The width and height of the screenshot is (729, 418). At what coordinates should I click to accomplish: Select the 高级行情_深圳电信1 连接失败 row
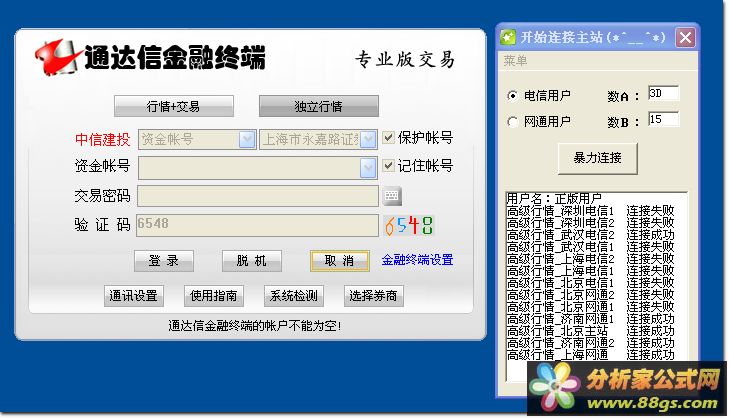[x=590, y=211]
